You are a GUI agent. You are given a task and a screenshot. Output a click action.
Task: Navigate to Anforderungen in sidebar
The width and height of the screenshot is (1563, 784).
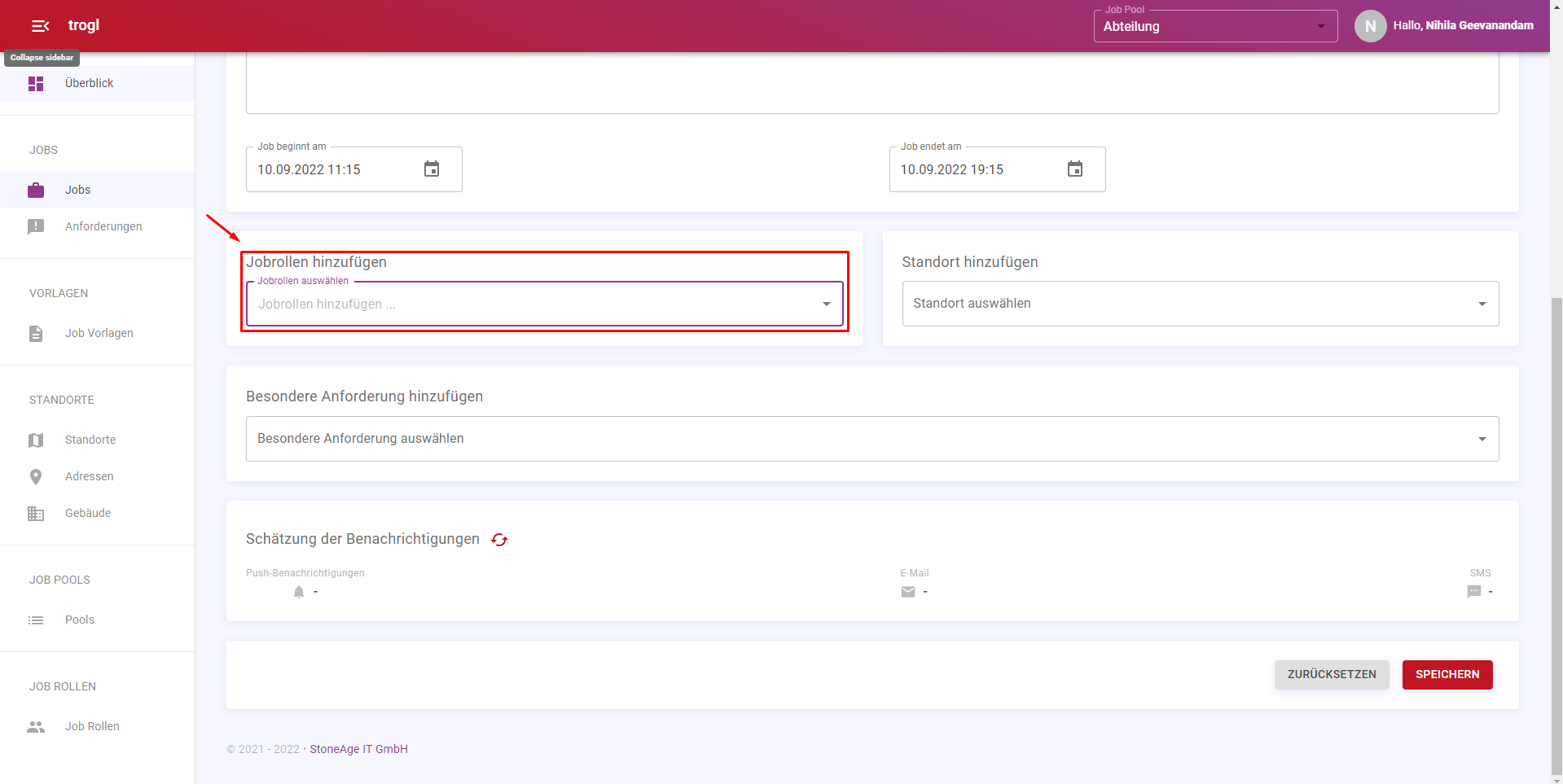(x=103, y=226)
